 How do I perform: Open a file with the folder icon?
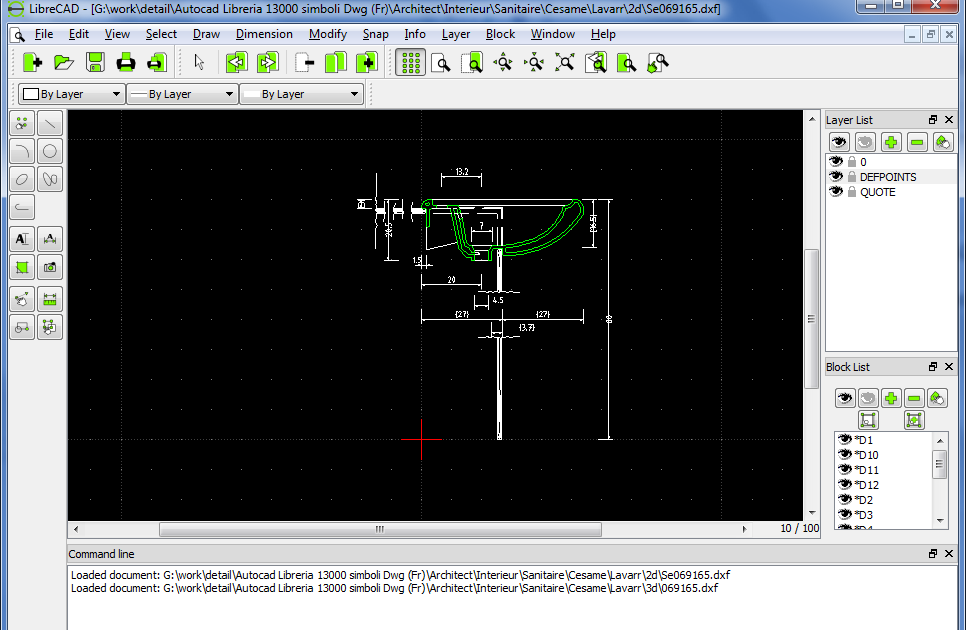(63, 63)
